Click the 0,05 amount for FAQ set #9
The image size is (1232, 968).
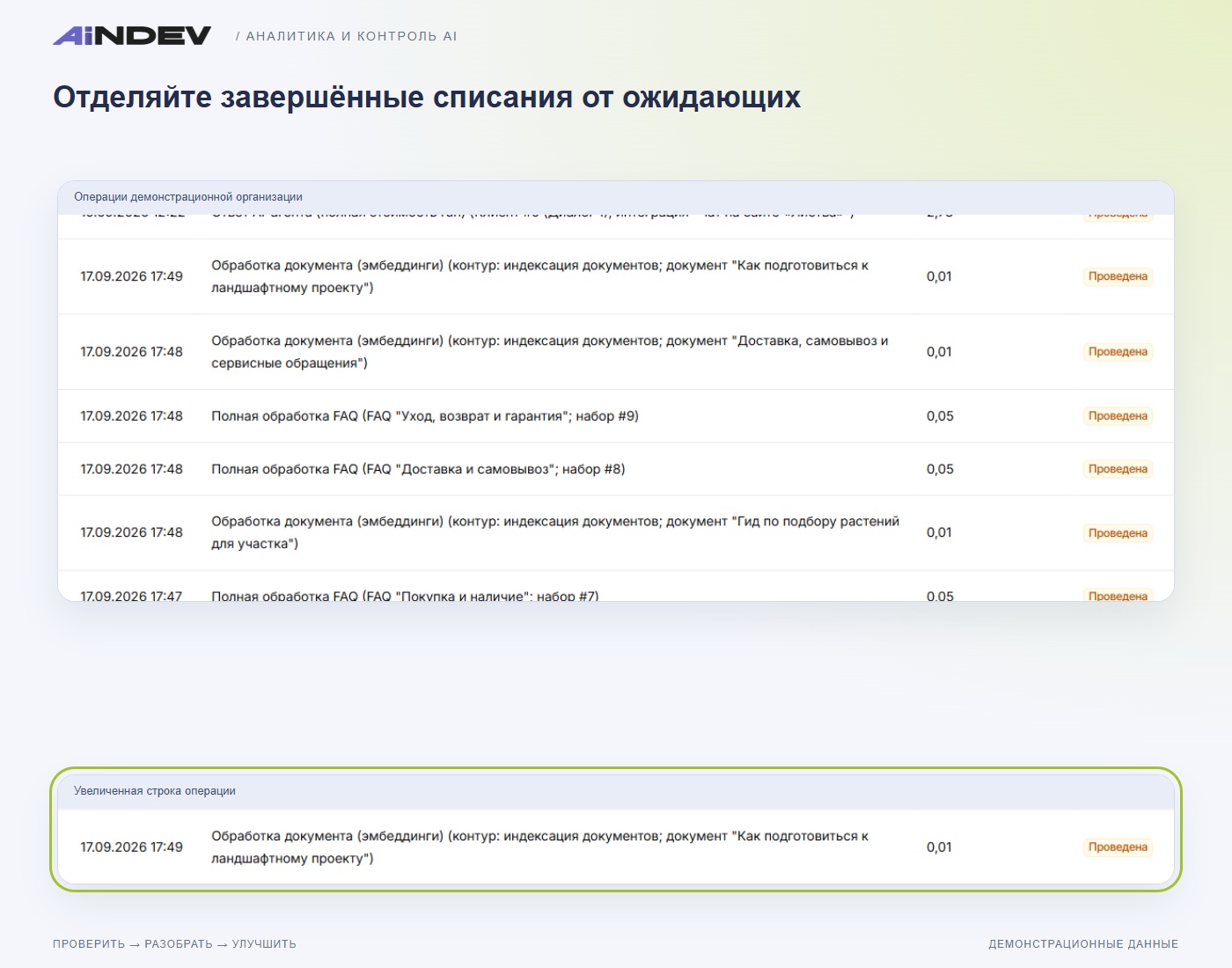[940, 416]
